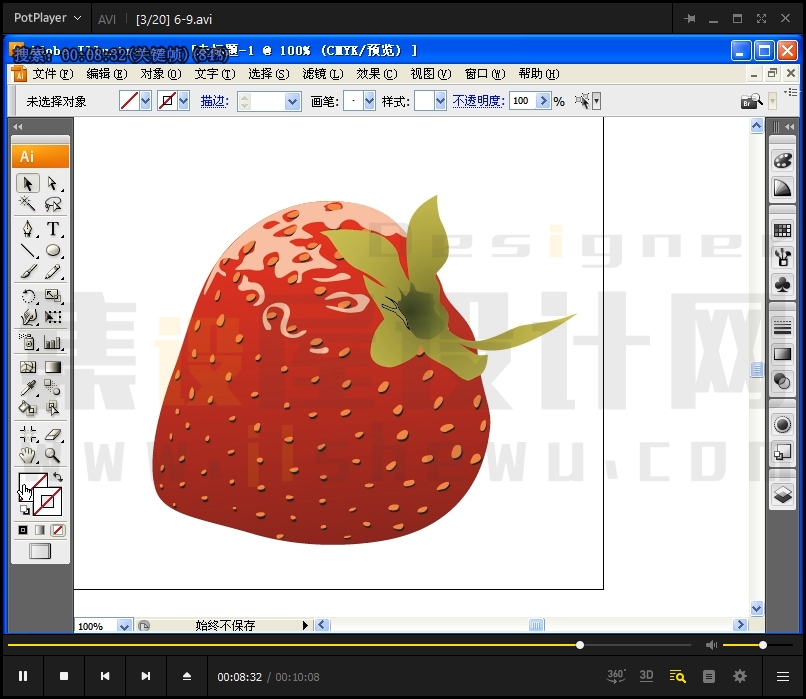This screenshot has height=699, width=806.
Task: Open the Layers panel
Action: 782,495
